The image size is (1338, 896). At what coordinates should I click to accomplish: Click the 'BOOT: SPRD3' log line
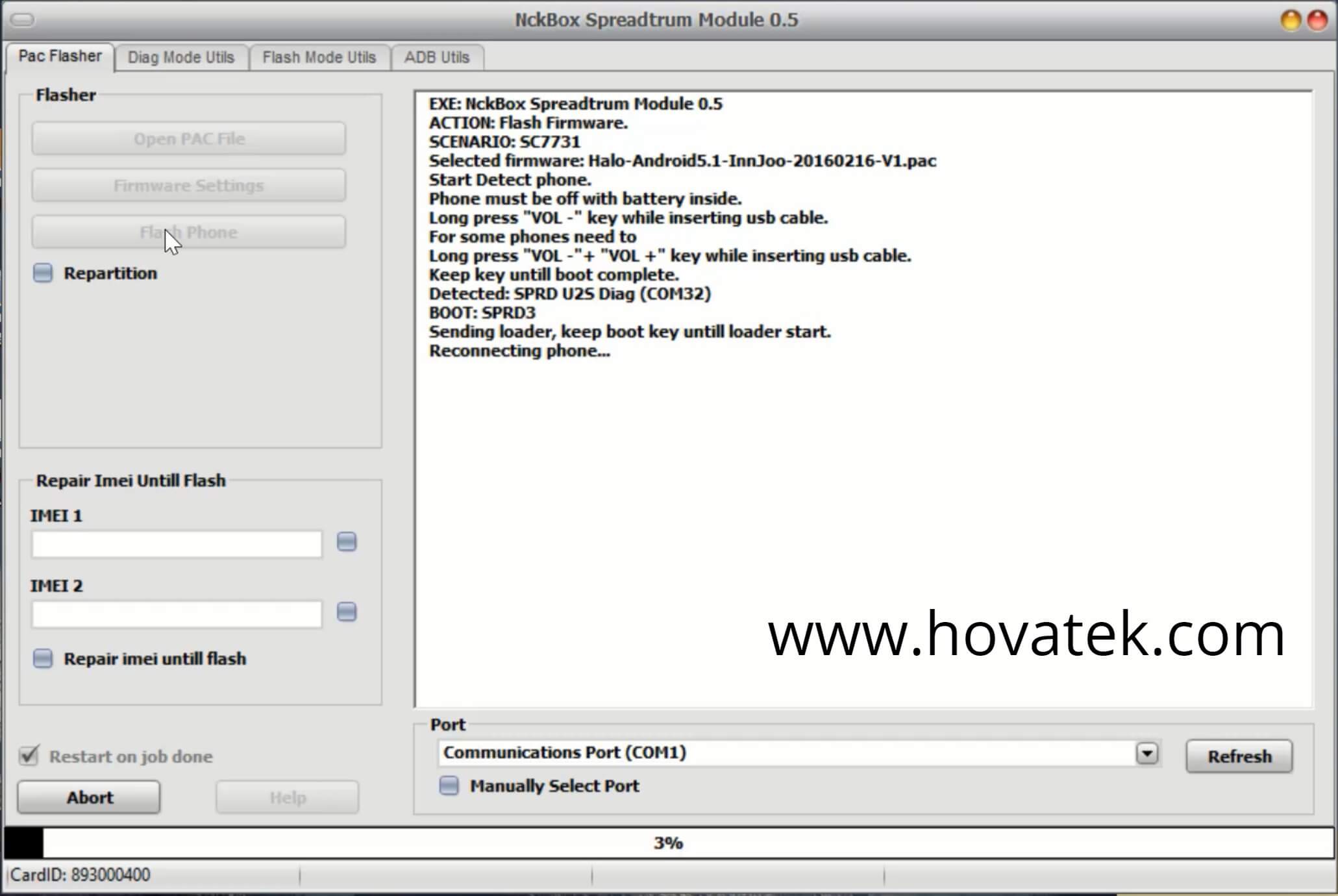pyautogui.click(x=482, y=312)
